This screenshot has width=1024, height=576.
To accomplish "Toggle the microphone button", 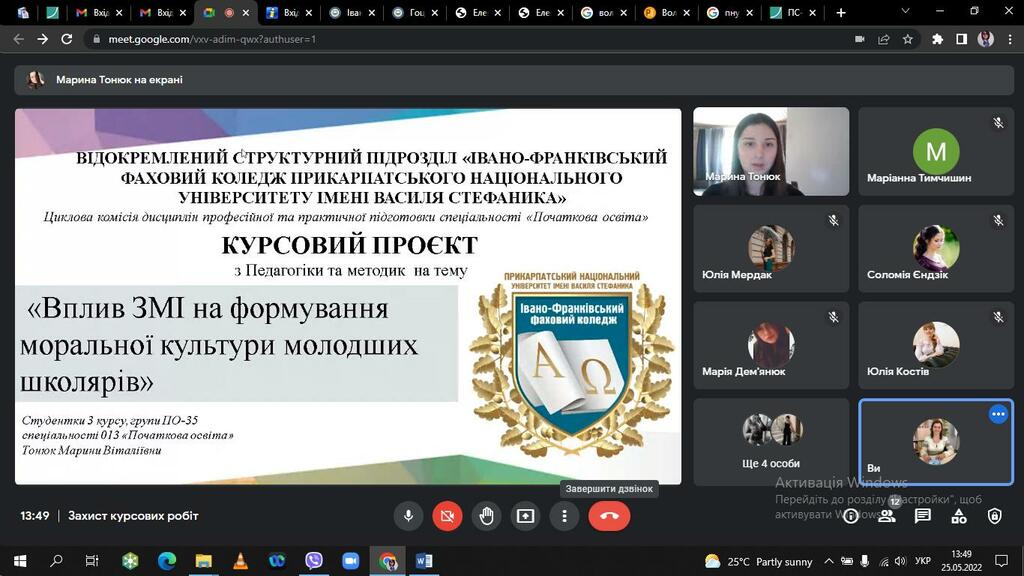I will click(x=409, y=516).
